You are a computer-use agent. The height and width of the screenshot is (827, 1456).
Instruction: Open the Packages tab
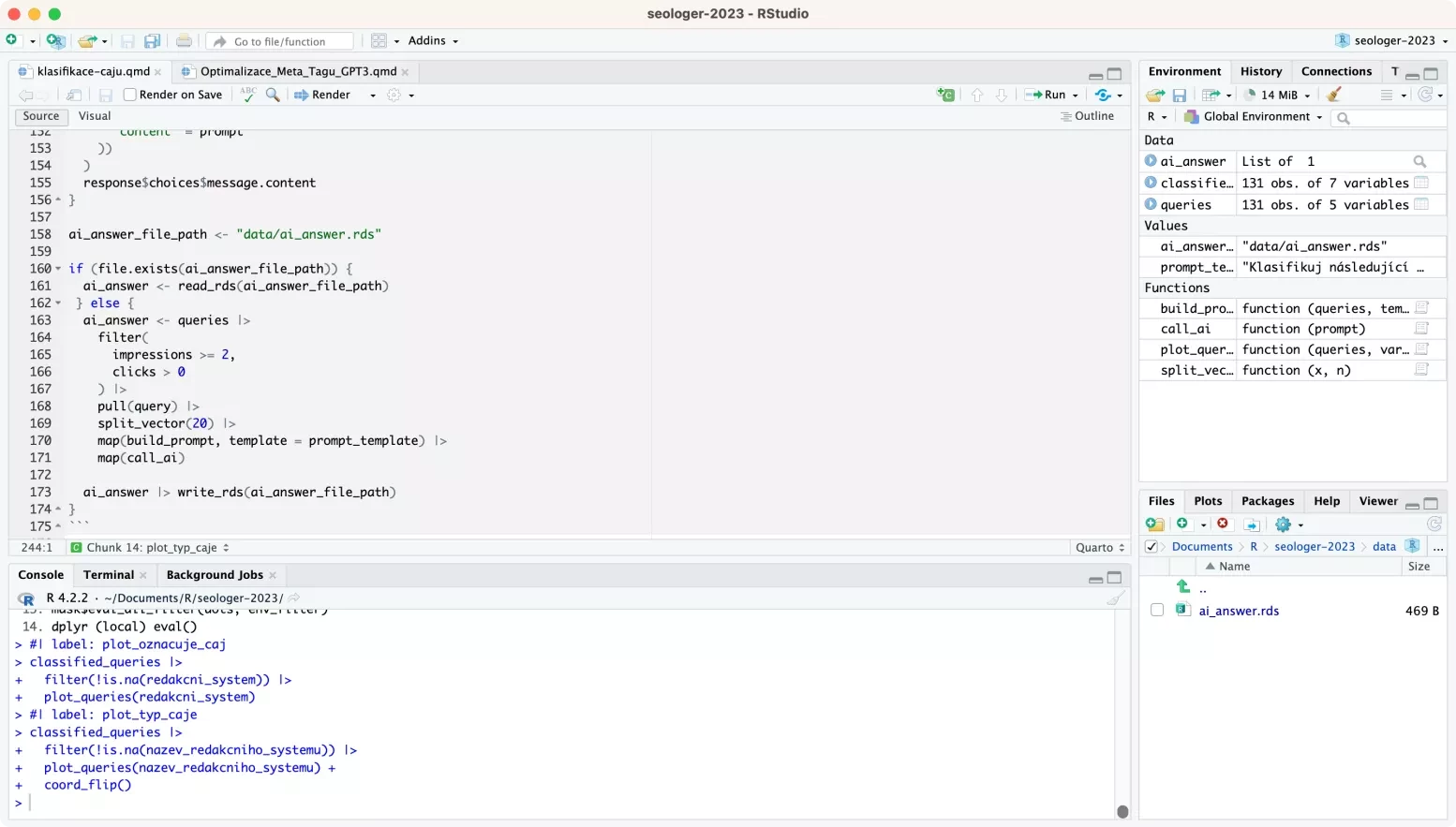[1268, 501]
